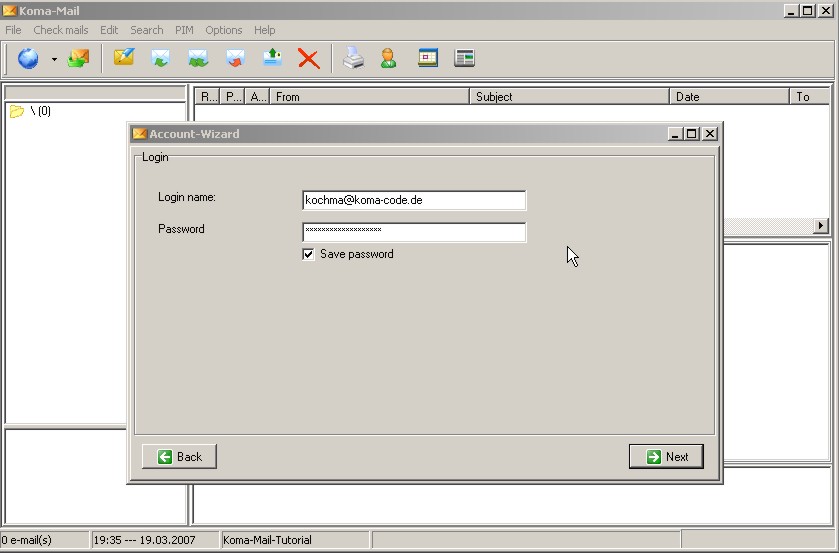Click the reply envelope toolbar icon
This screenshot has height=553, width=839.
tap(161, 58)
